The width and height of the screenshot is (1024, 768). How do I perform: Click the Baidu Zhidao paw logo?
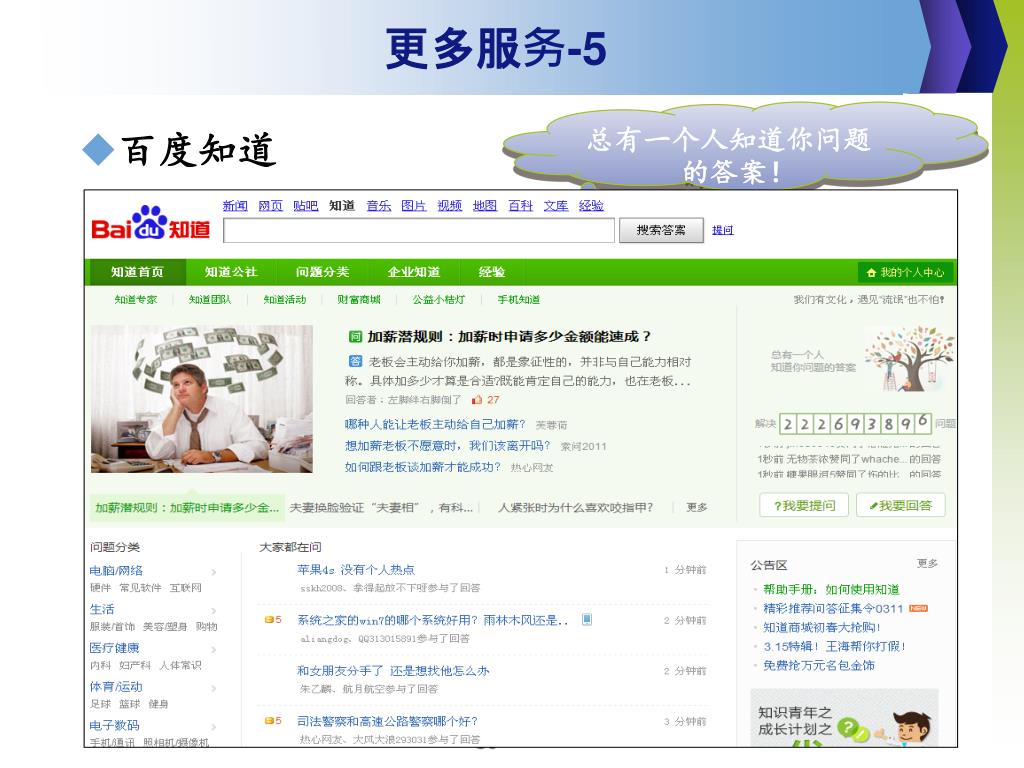150,223
